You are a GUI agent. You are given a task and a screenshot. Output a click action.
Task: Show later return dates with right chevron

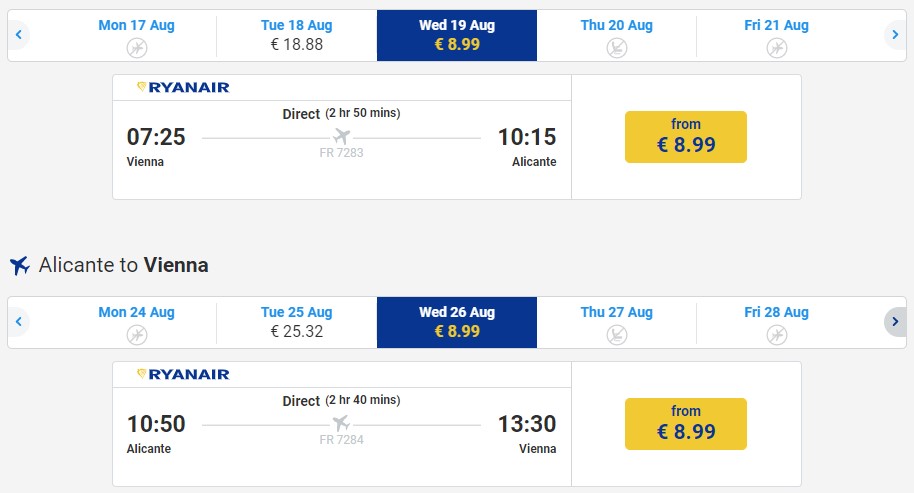[895, 322]
